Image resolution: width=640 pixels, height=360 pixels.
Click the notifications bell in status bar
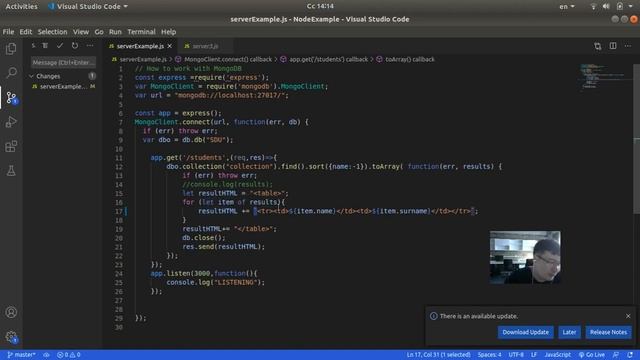coord(630,355)
